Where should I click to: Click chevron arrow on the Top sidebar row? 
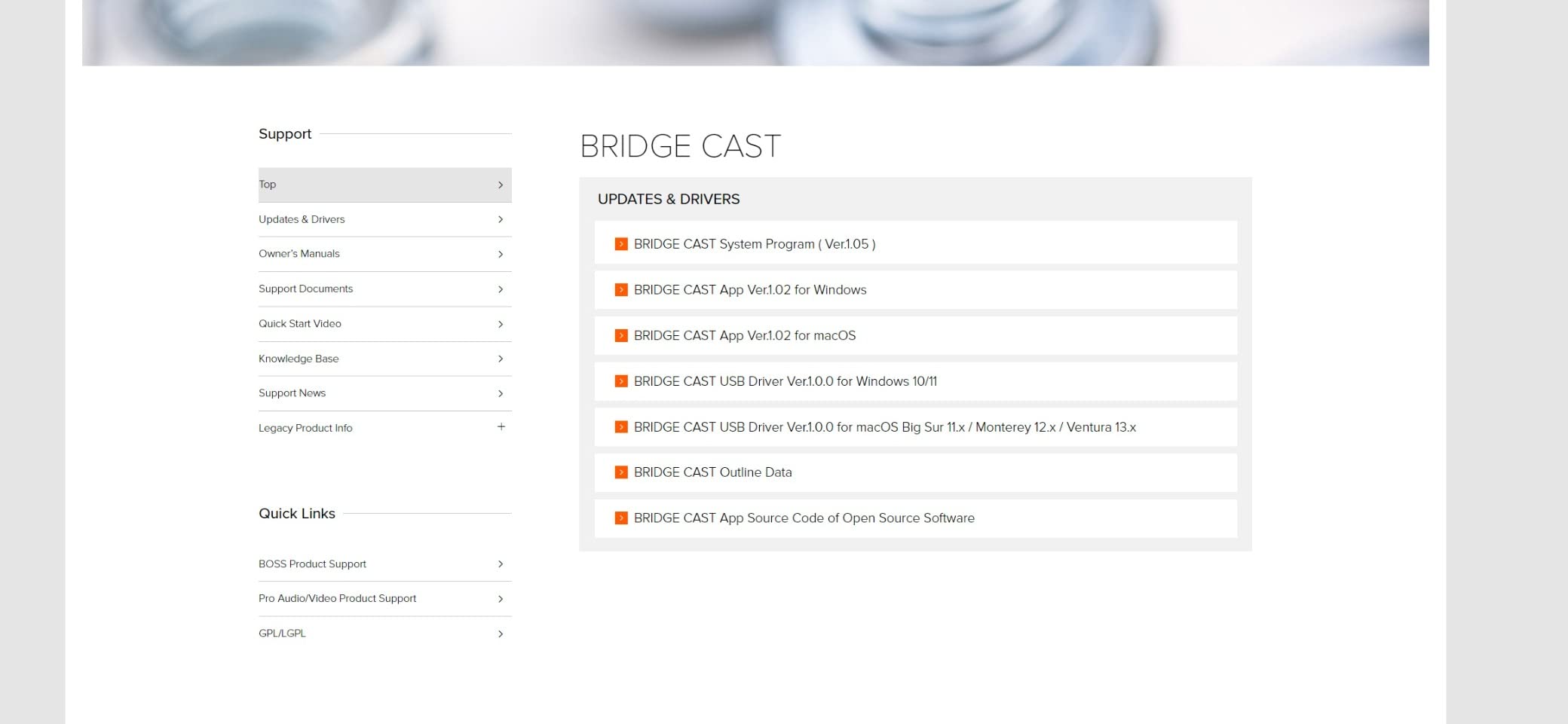501,185
